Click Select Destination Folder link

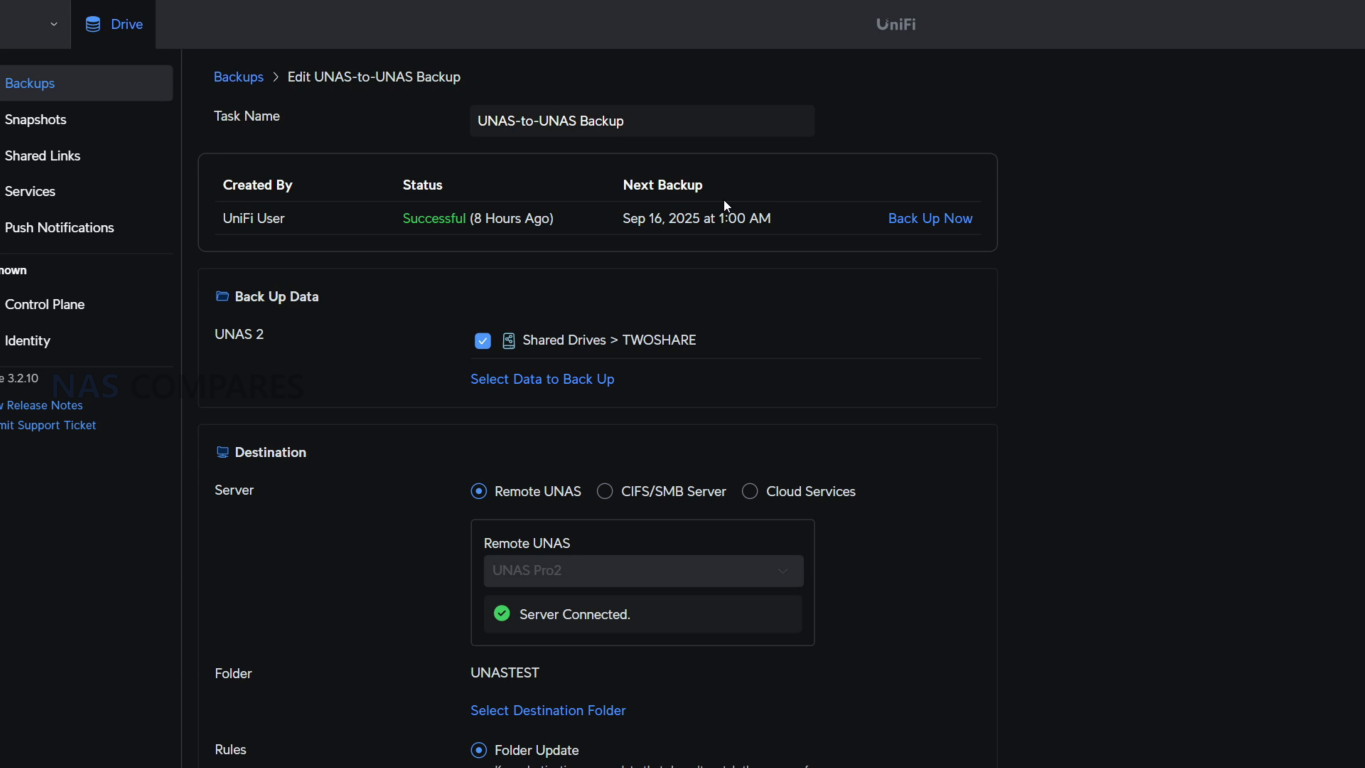pyautogui.click(x=548, y=710)
